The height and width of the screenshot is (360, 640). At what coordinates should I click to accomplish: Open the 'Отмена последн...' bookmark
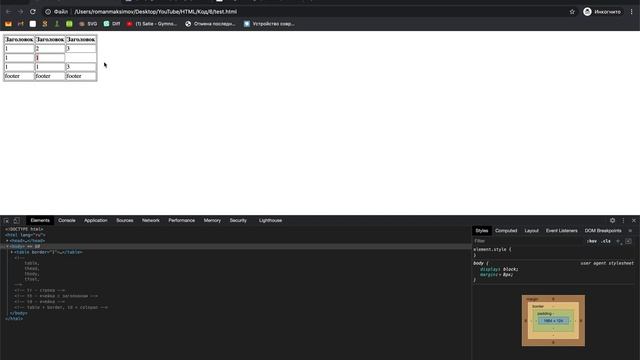point(210,24)
